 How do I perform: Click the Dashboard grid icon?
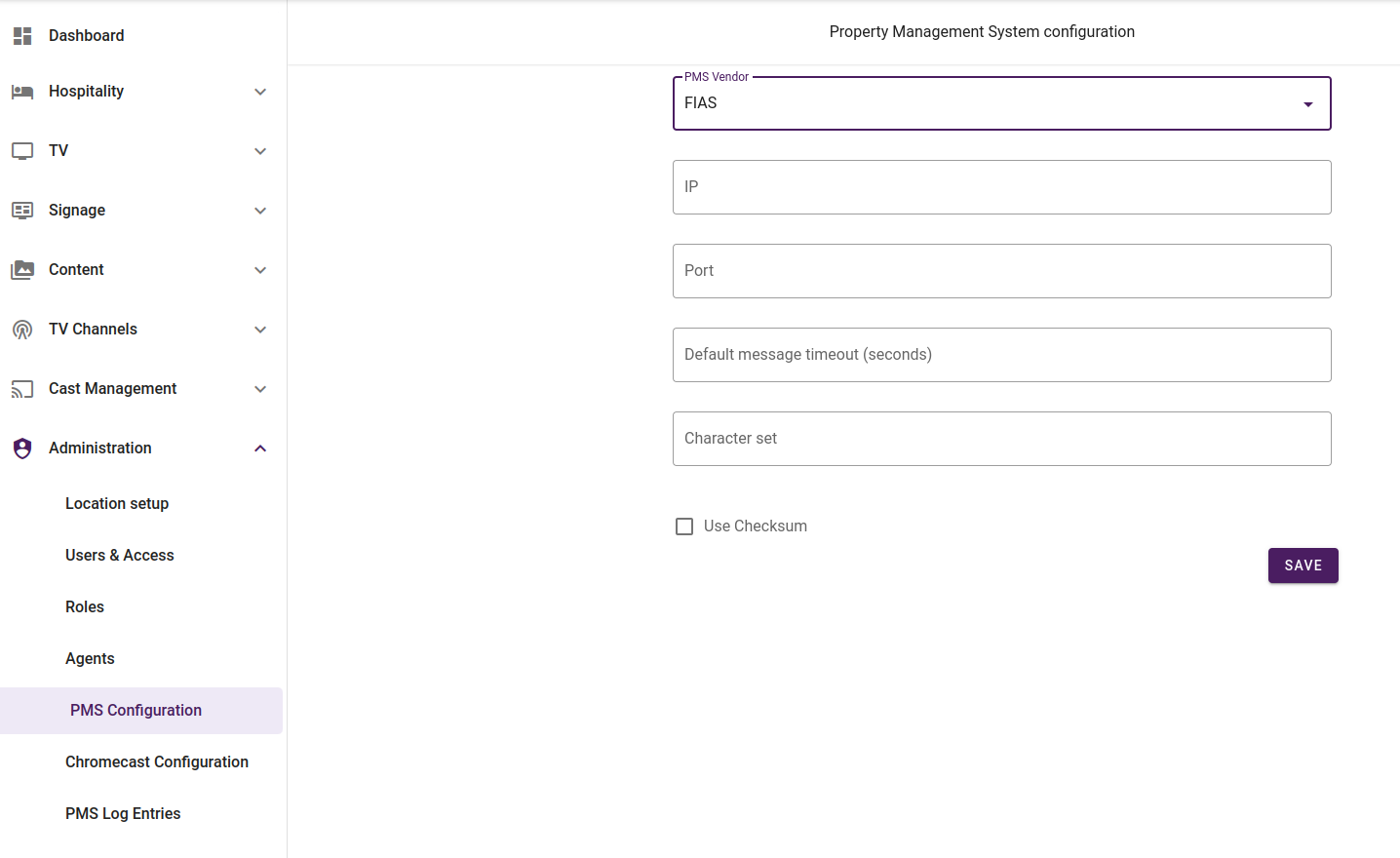coord(22,36)
